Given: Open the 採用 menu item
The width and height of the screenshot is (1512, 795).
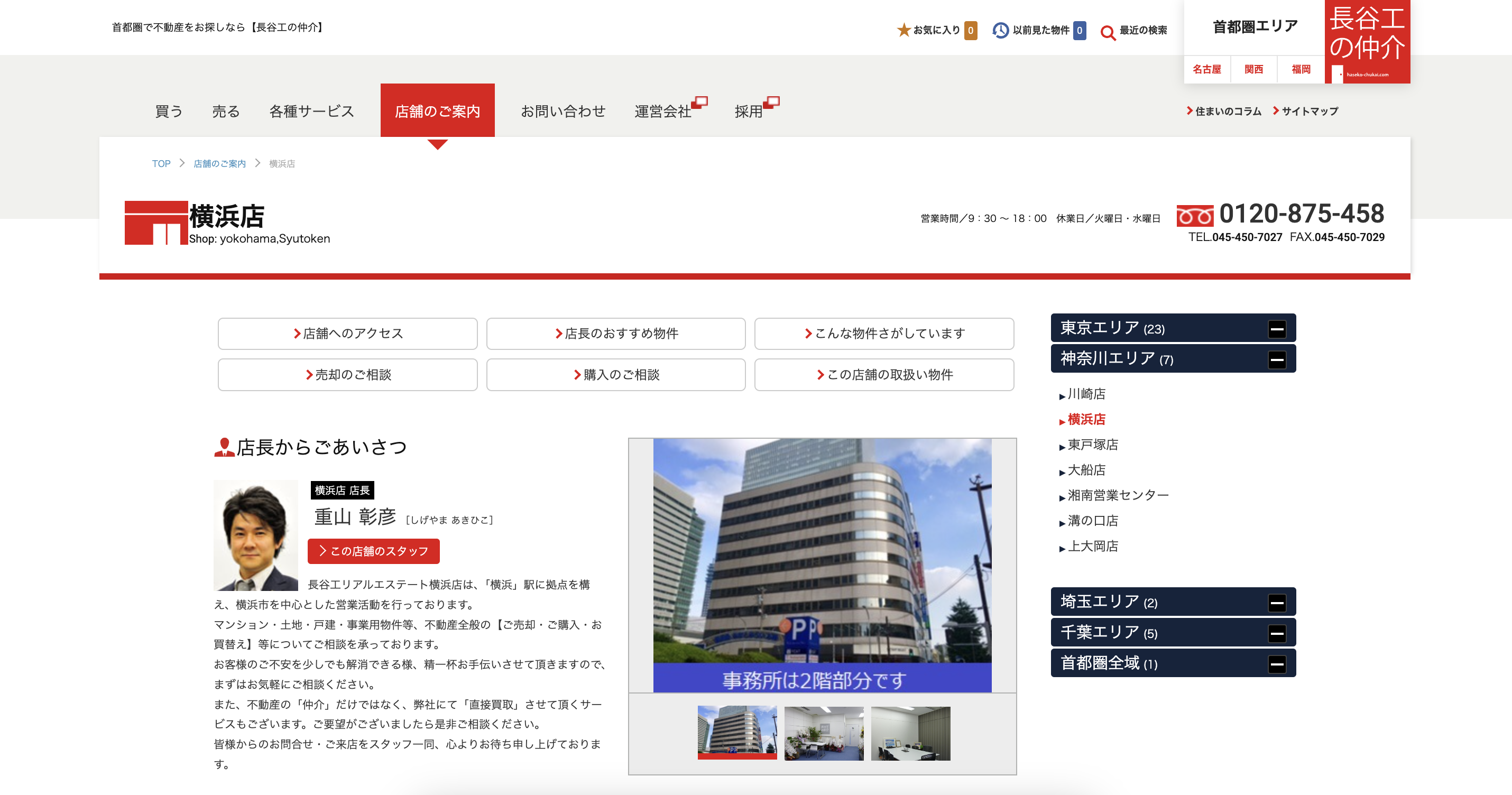Looking at the screenshot, I should click(749, 111).
